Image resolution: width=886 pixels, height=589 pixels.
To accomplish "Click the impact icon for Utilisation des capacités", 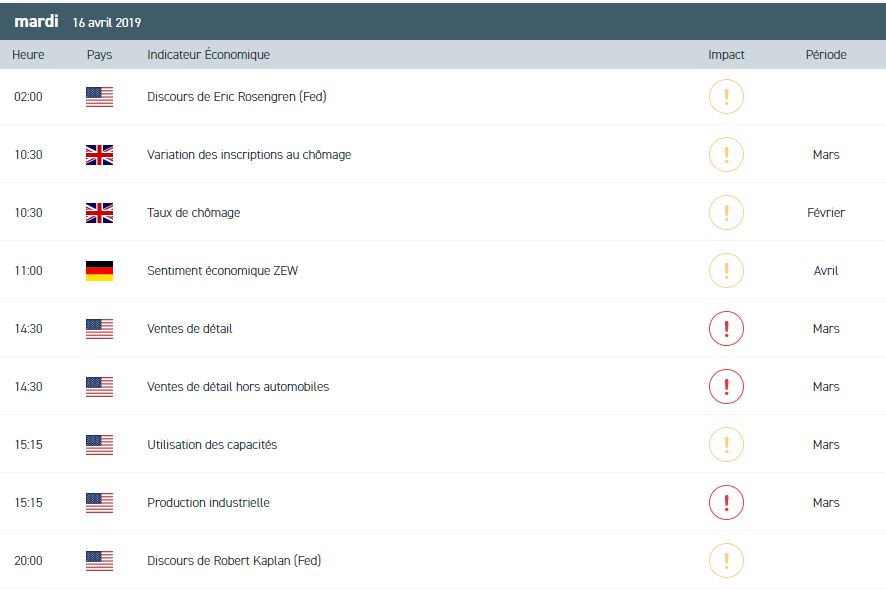I will [x=726, y=445].
